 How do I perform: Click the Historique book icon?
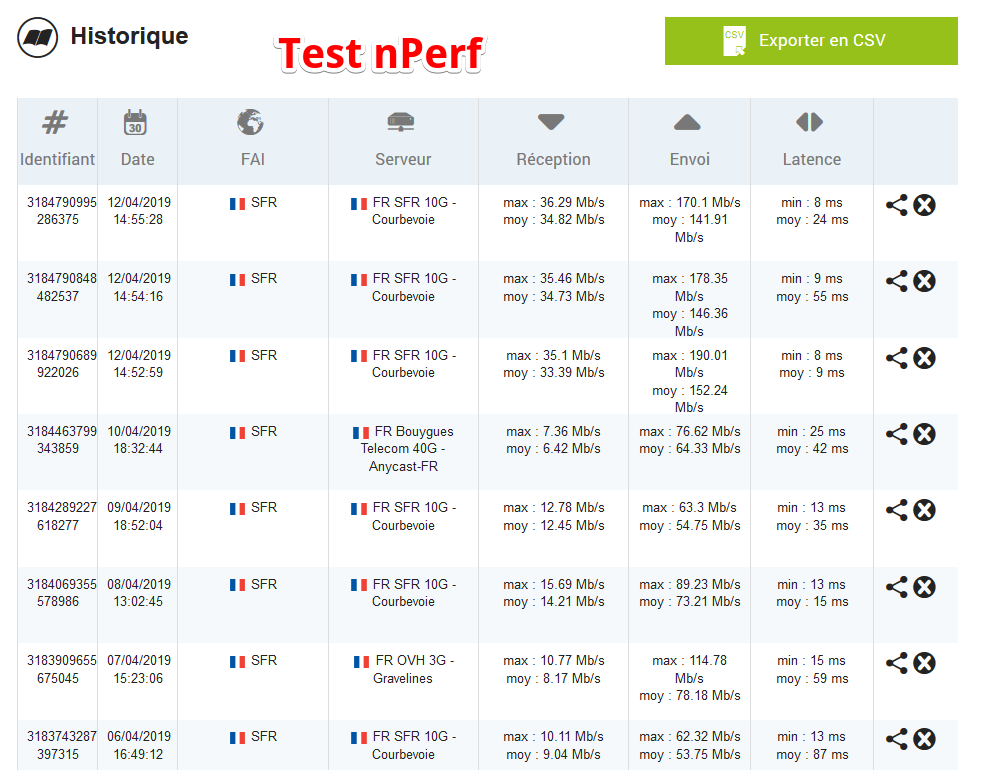point(38,38)
